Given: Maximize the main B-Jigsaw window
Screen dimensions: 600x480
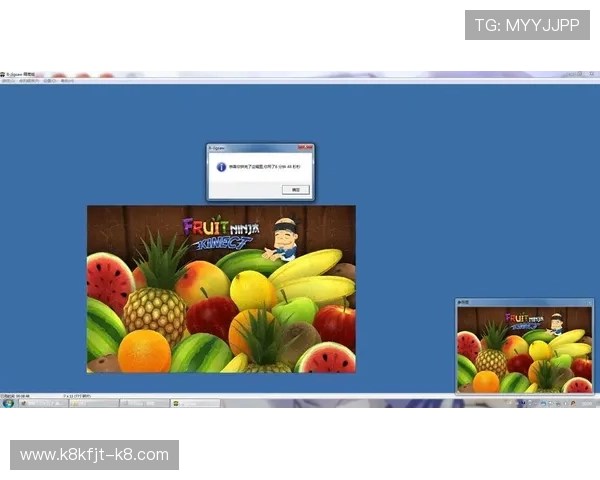Looking at the screenshot, I should [578, 74].
